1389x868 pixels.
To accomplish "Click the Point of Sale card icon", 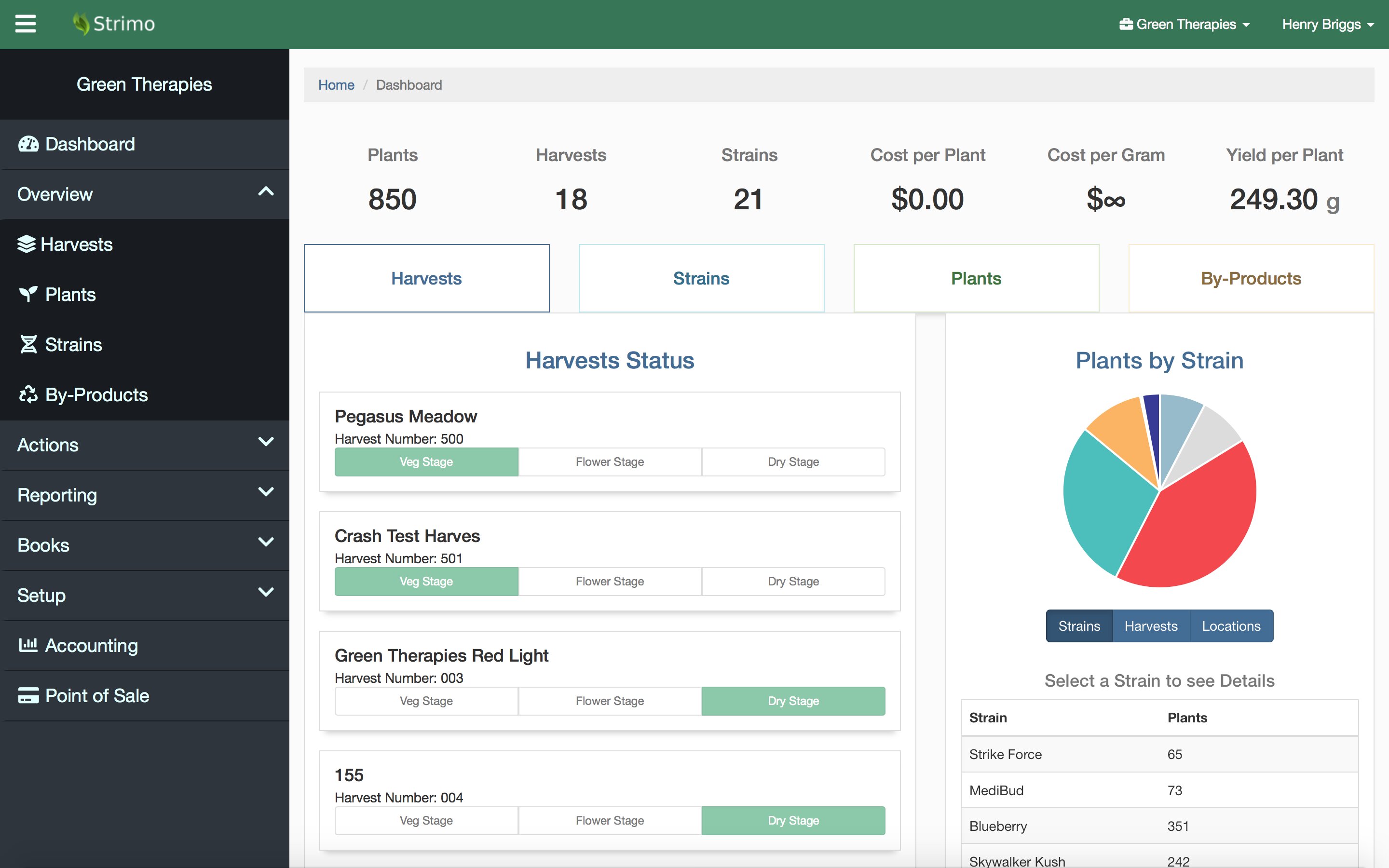I will 28,695.
